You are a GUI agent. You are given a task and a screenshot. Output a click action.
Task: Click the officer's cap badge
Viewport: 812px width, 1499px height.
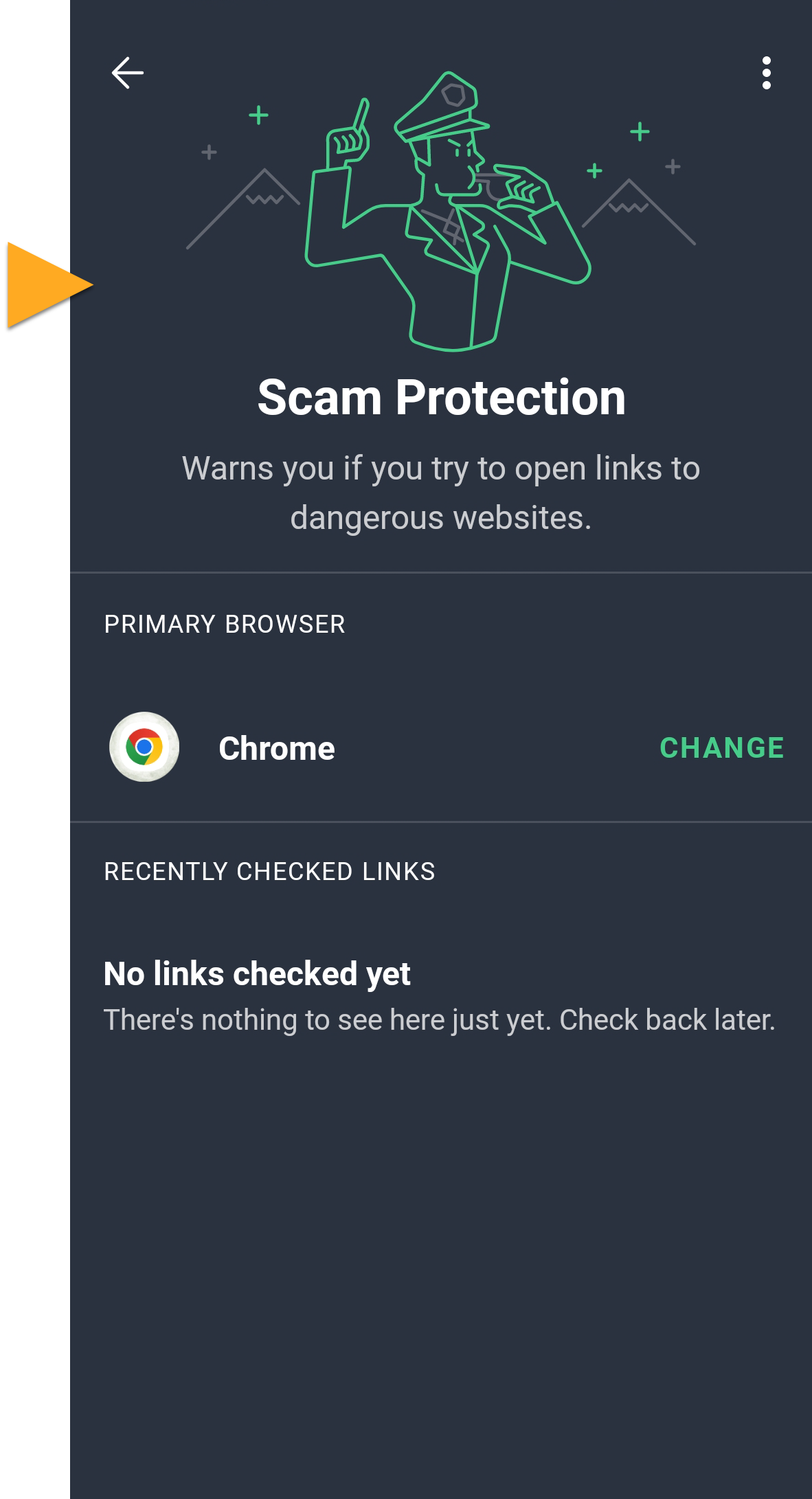tap(454, 93)
